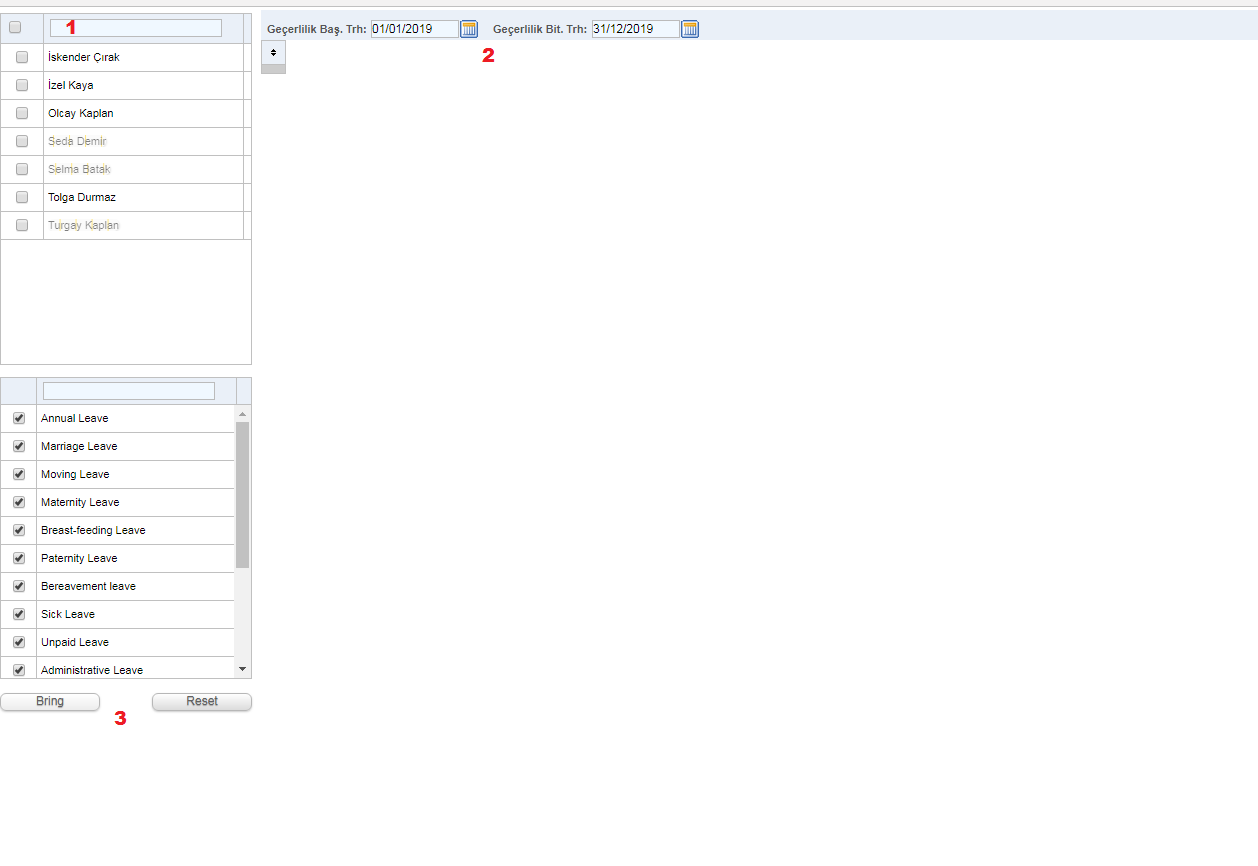Click the start date field showing 01/01/2019
This screenshot has width=1258, height=866.
(x=415, y=29)
